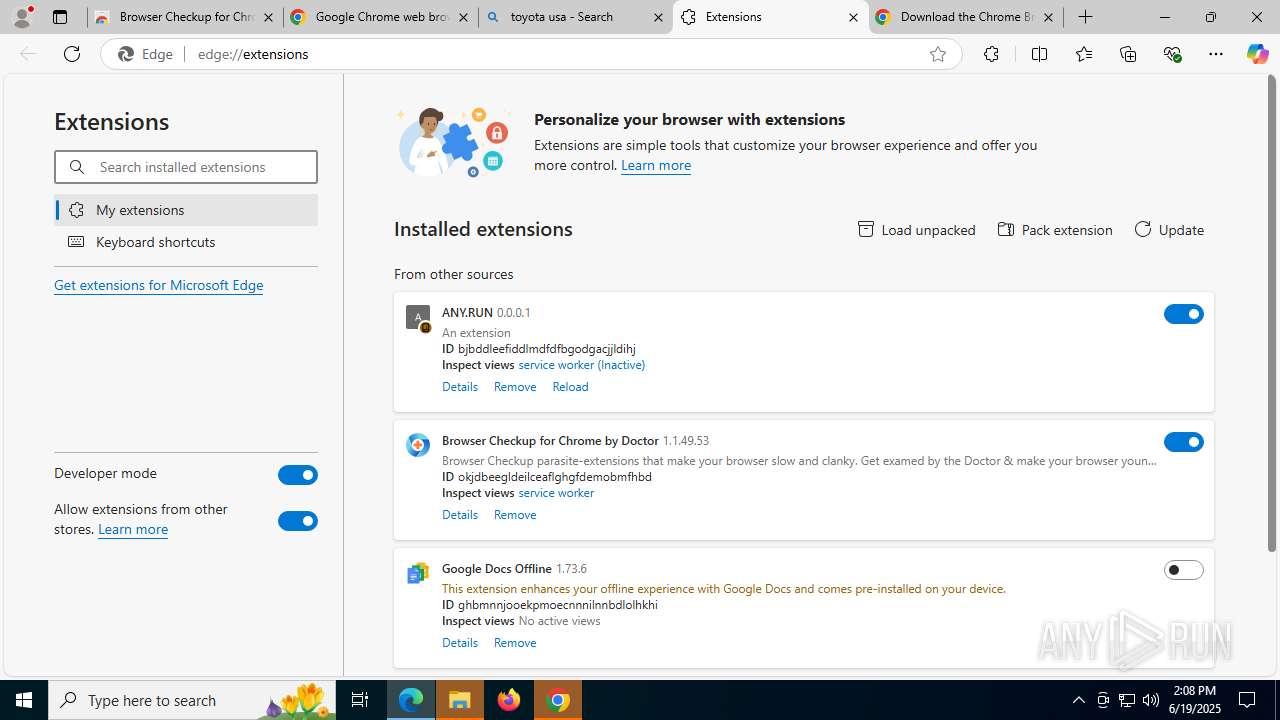Open Split screen icon

(1039, 54)
